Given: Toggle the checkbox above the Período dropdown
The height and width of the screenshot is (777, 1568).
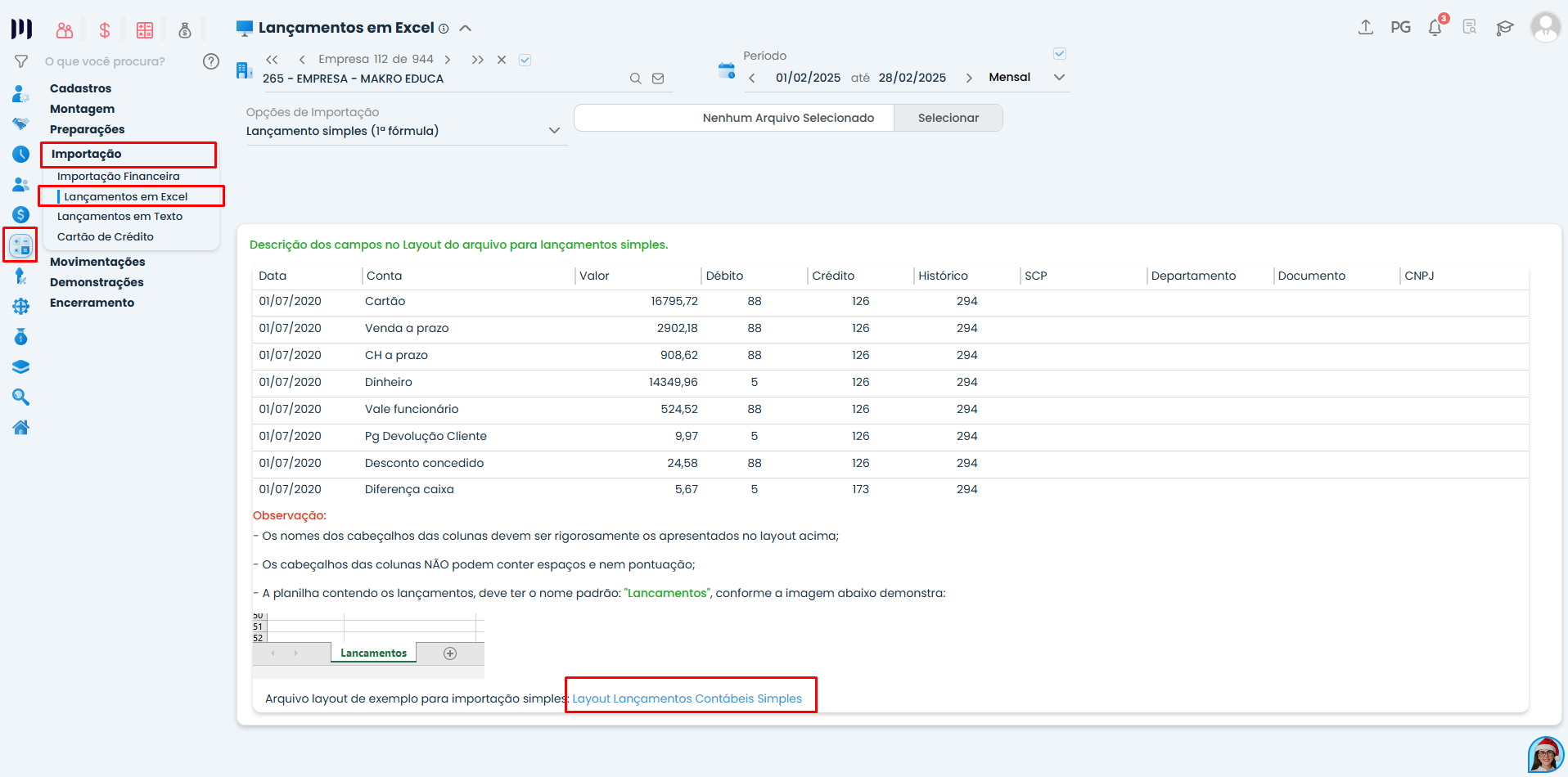Looking at the screenshot, I should [1059, 52].
